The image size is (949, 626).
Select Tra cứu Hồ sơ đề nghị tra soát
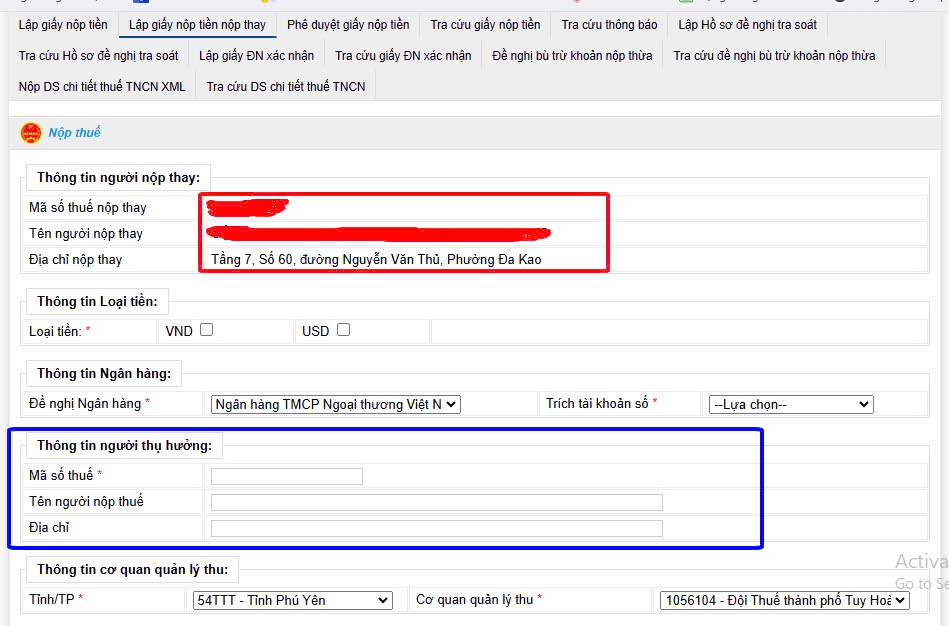pos(98,55)
